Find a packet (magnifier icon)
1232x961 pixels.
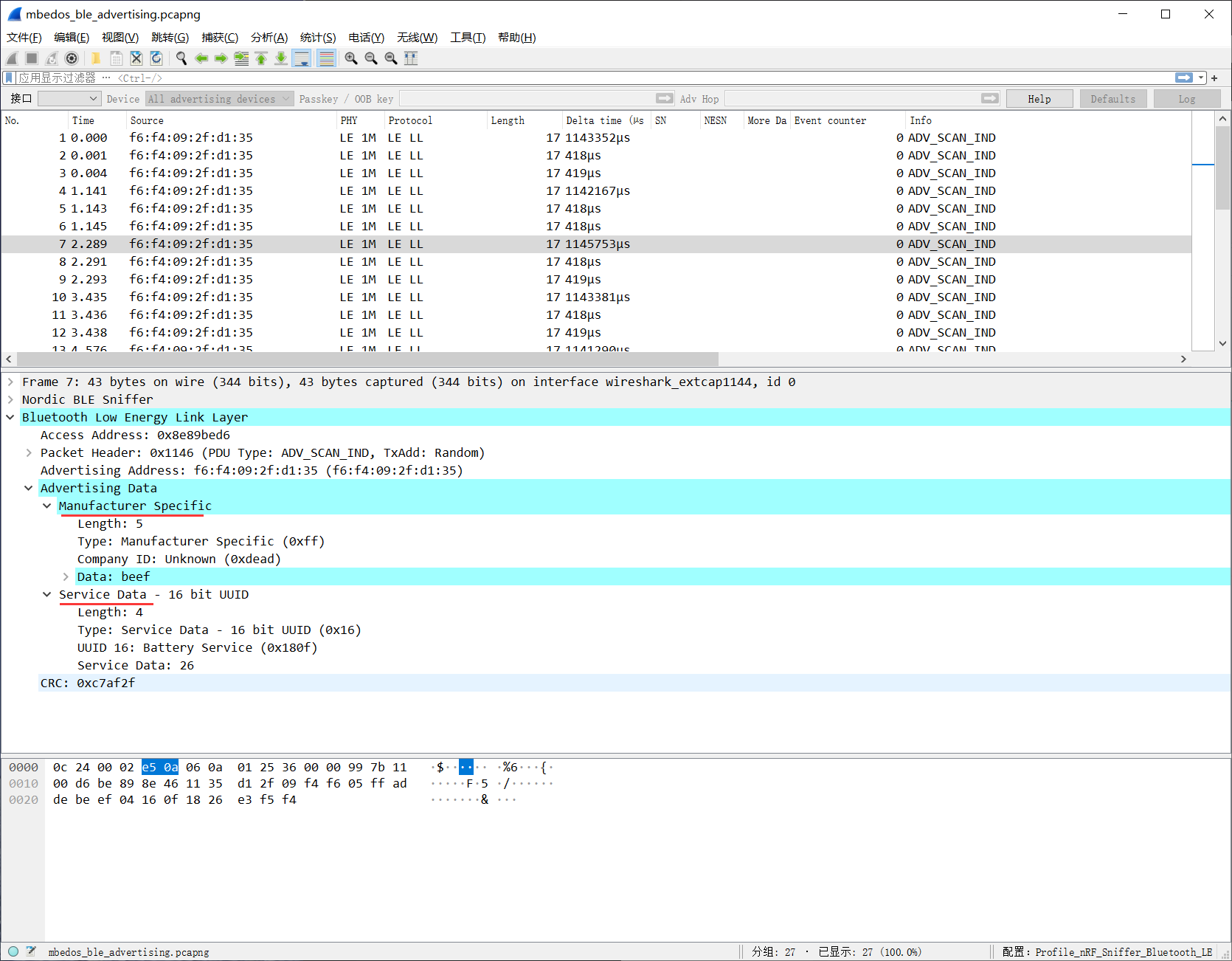pyautogui.click(x=181, y=58)
